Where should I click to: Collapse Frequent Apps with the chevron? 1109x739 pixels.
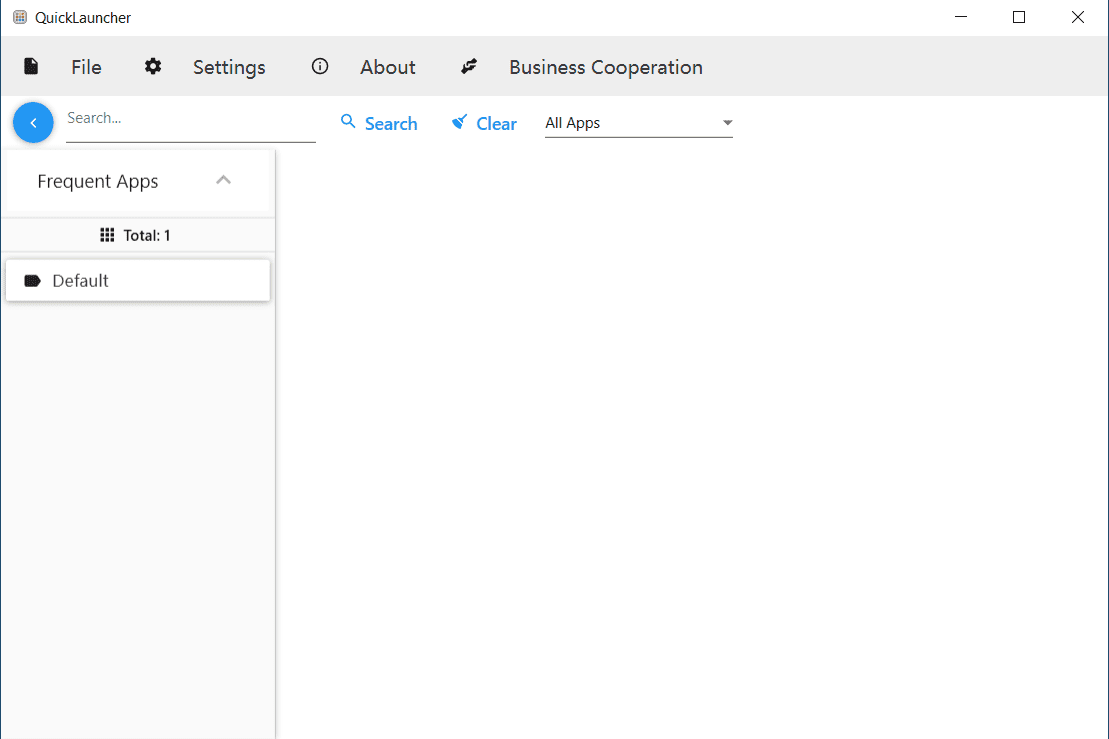coord(224,181)
